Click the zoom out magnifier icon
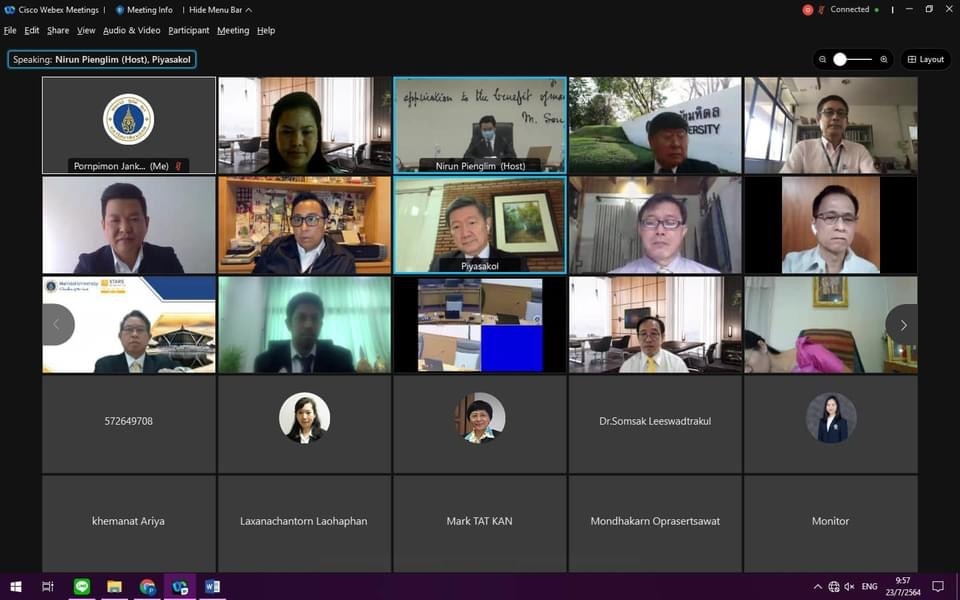 tap(823, 60)
